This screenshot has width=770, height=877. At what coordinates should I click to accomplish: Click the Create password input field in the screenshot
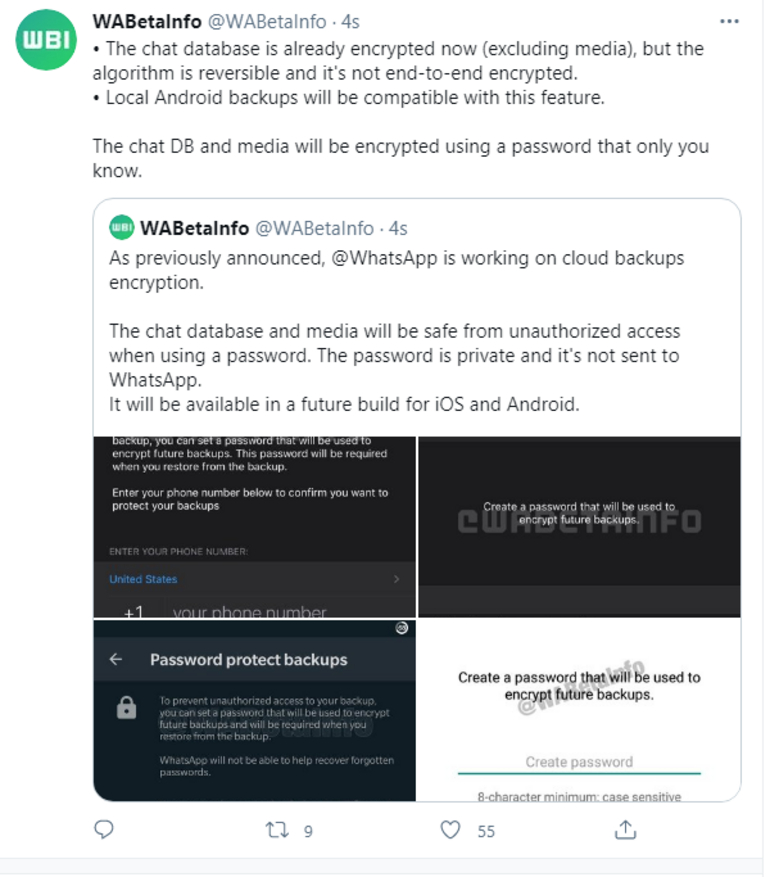point(578,762)
